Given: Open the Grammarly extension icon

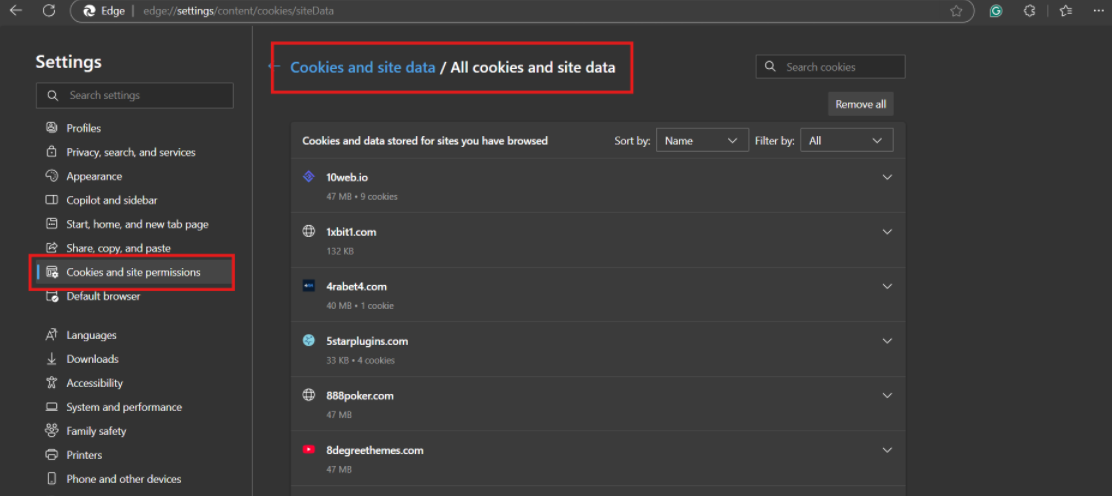Looking at the screenshot, I should click(x=996, y=11).
